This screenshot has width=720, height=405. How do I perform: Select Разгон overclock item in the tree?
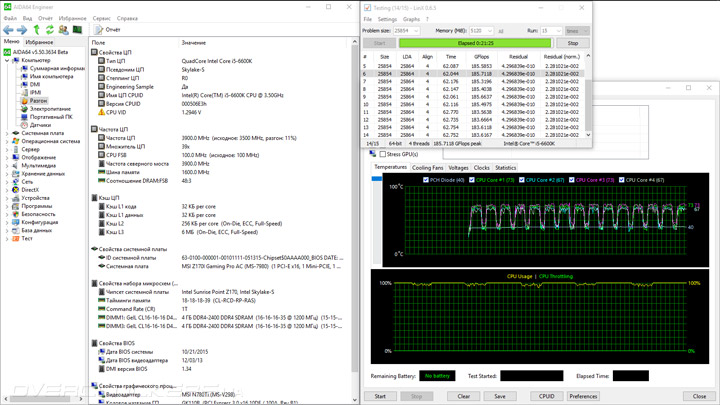(38, 101)
